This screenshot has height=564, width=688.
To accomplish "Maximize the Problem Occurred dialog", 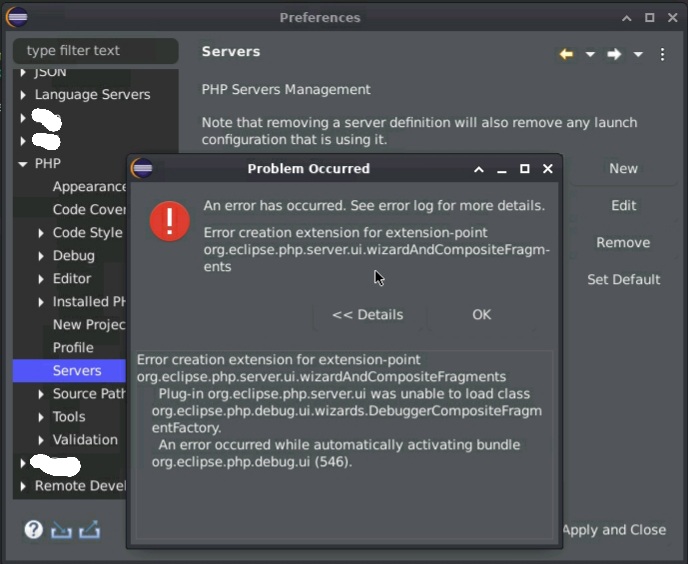I will (x=525, y=169).
